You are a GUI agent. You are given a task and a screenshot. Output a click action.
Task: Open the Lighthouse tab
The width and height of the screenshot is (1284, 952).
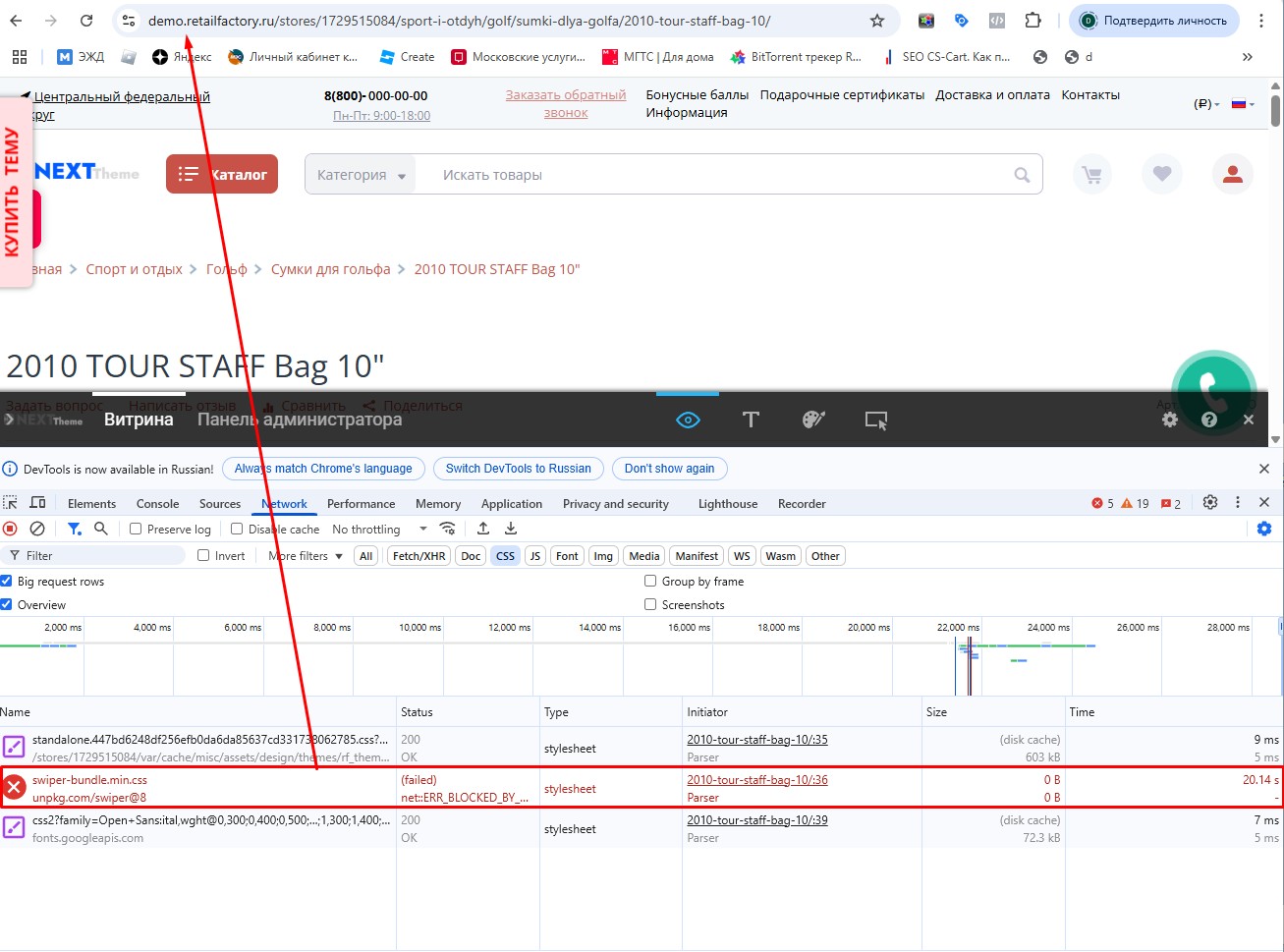(x=728, y=504)
